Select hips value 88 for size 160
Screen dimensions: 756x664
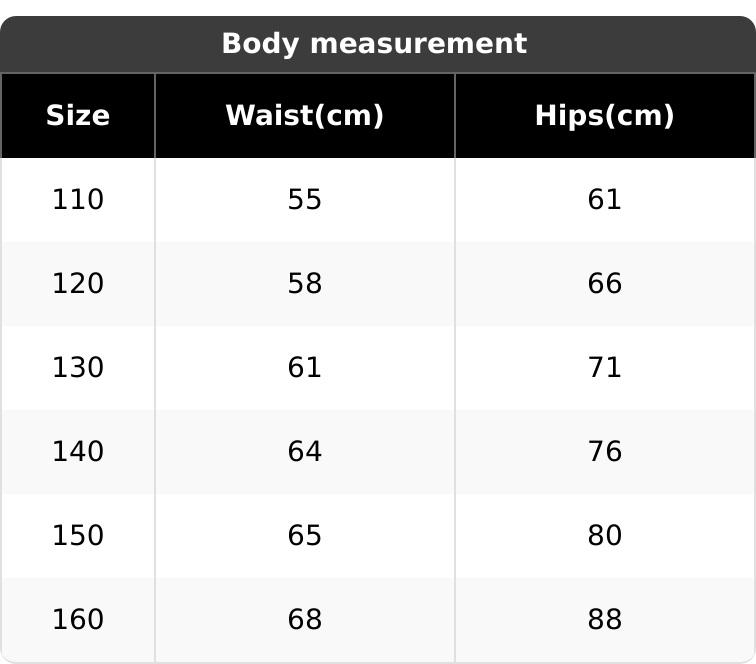click(604, 620)
